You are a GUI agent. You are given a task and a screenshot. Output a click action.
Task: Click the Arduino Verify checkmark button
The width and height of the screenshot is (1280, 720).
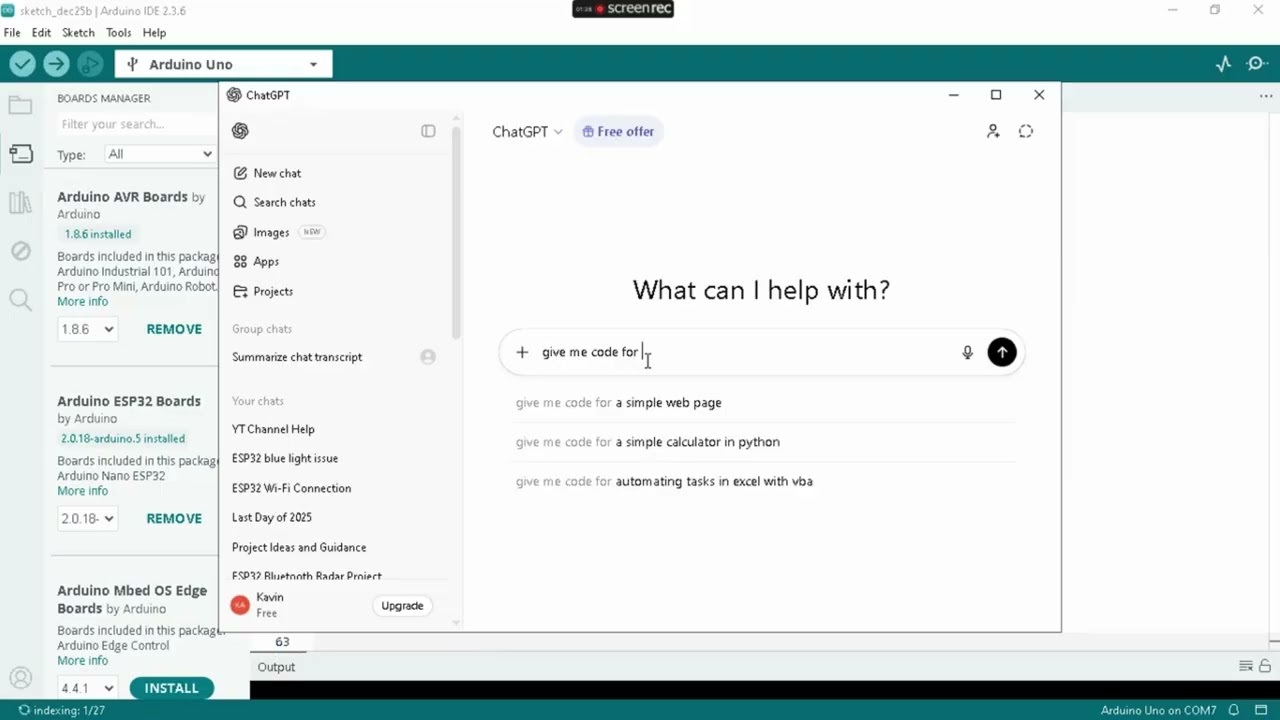coord(22,64)
